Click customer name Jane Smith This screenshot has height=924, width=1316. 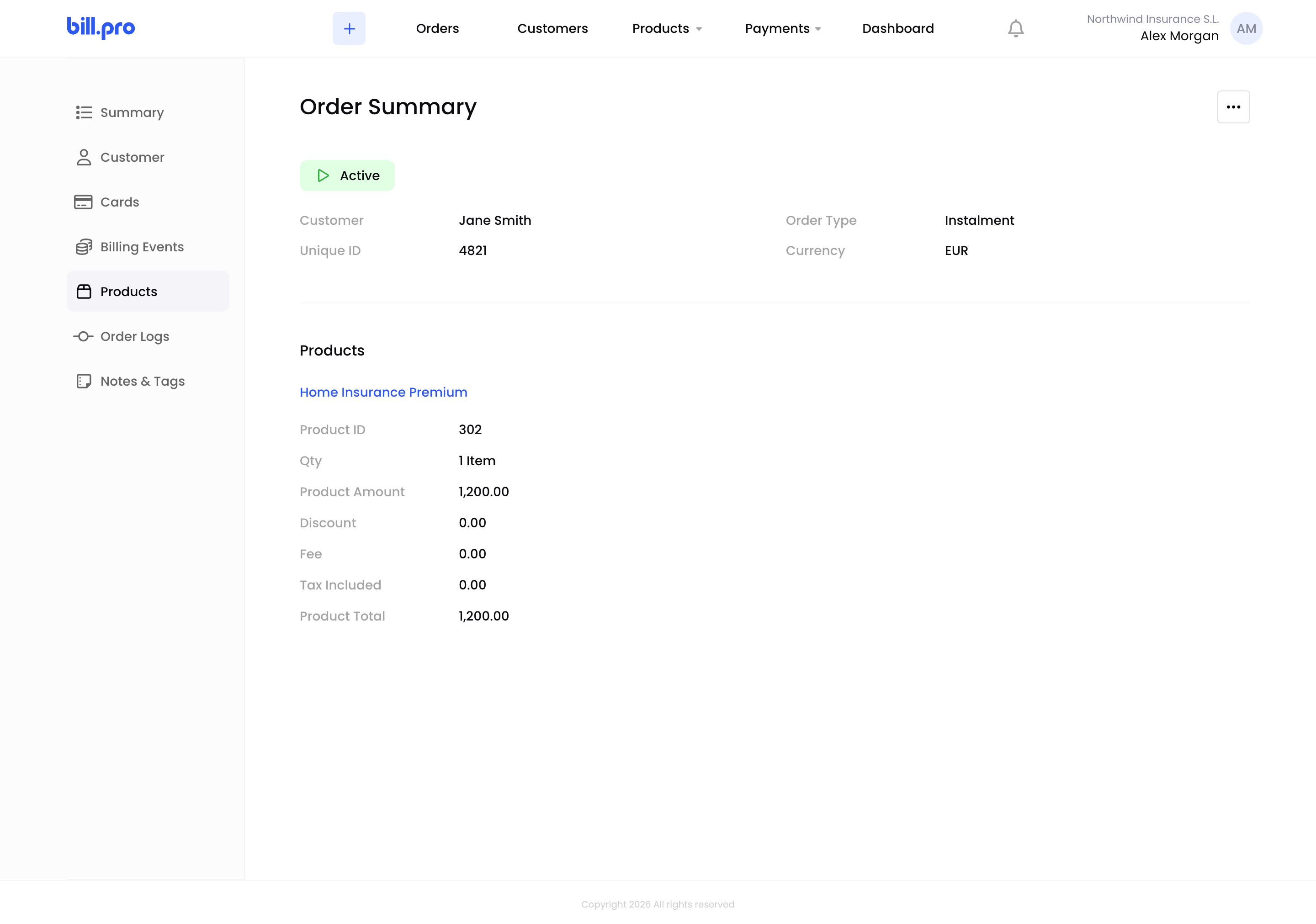[x=495, y=221]
